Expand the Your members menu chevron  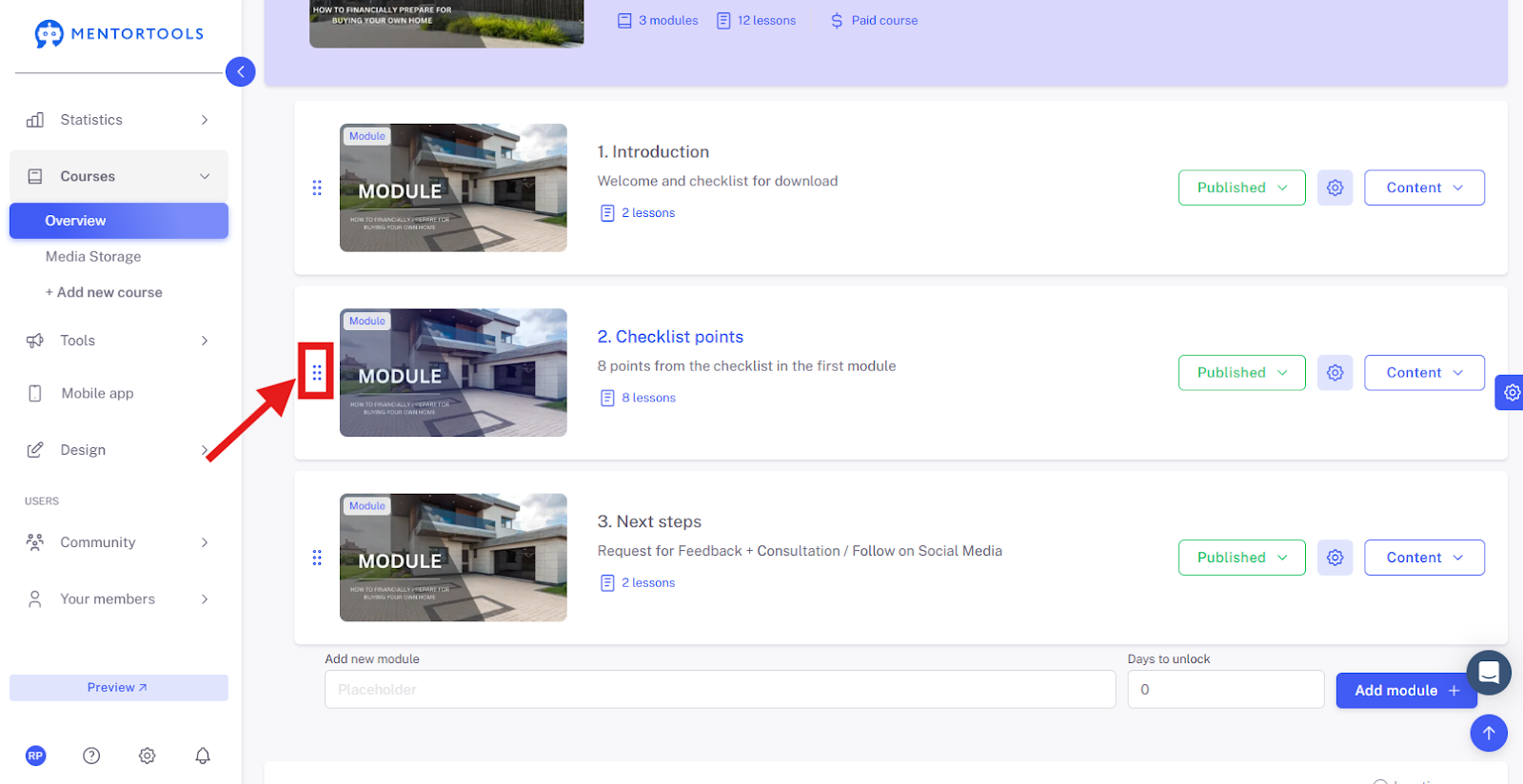click(205, 598)
